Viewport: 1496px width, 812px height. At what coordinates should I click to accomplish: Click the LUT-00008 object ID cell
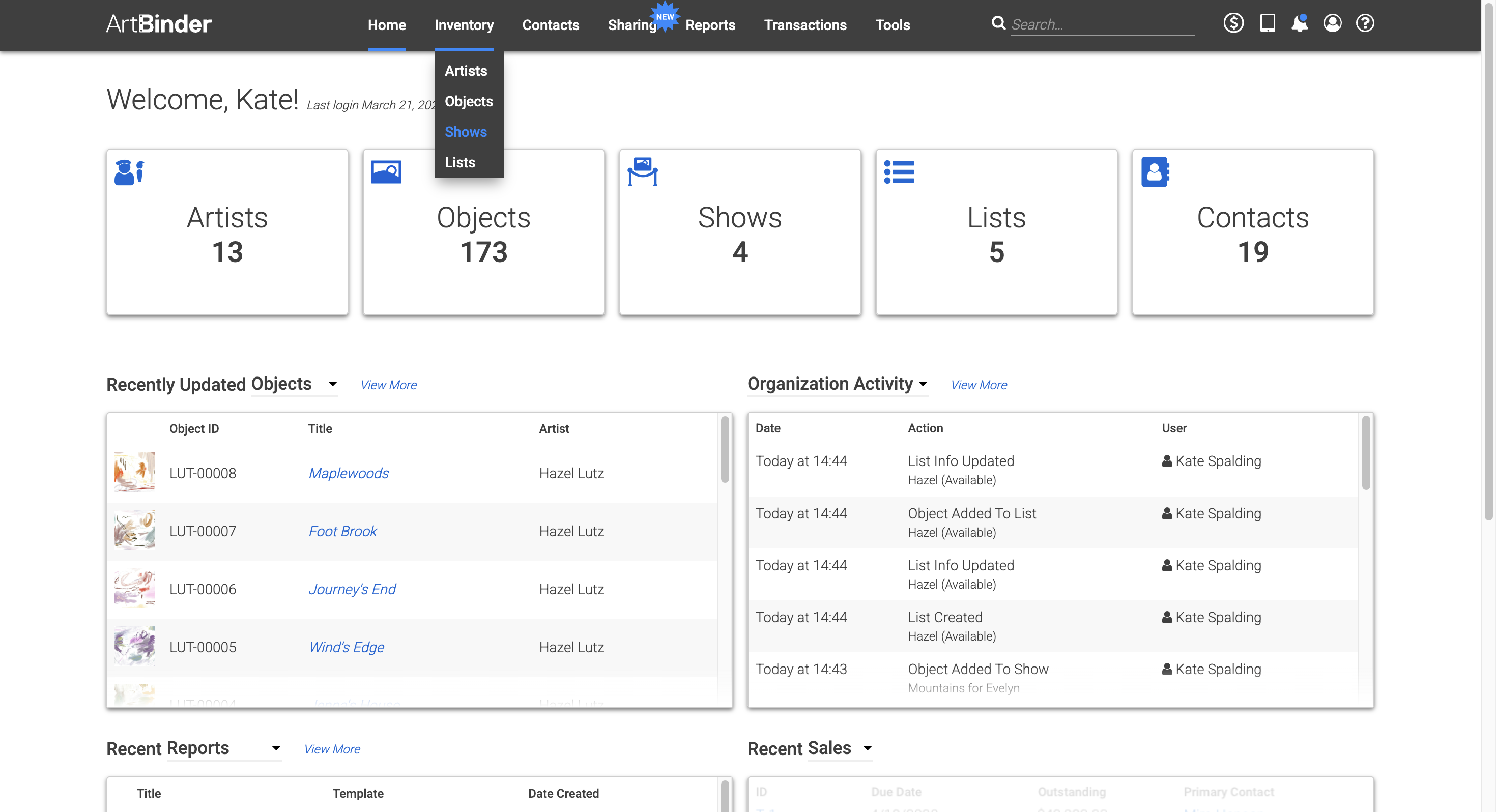203,473
